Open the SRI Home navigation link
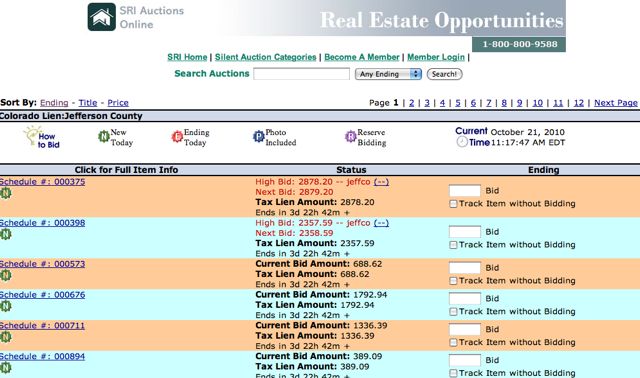Image resolution: width=640 pixels, height=378 pixels. pos(187,57)
